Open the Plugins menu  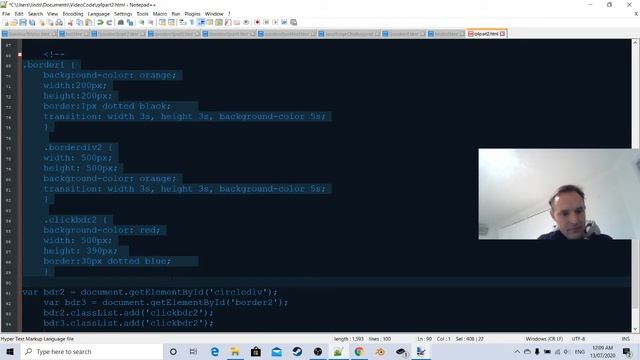tap(192, 14)
